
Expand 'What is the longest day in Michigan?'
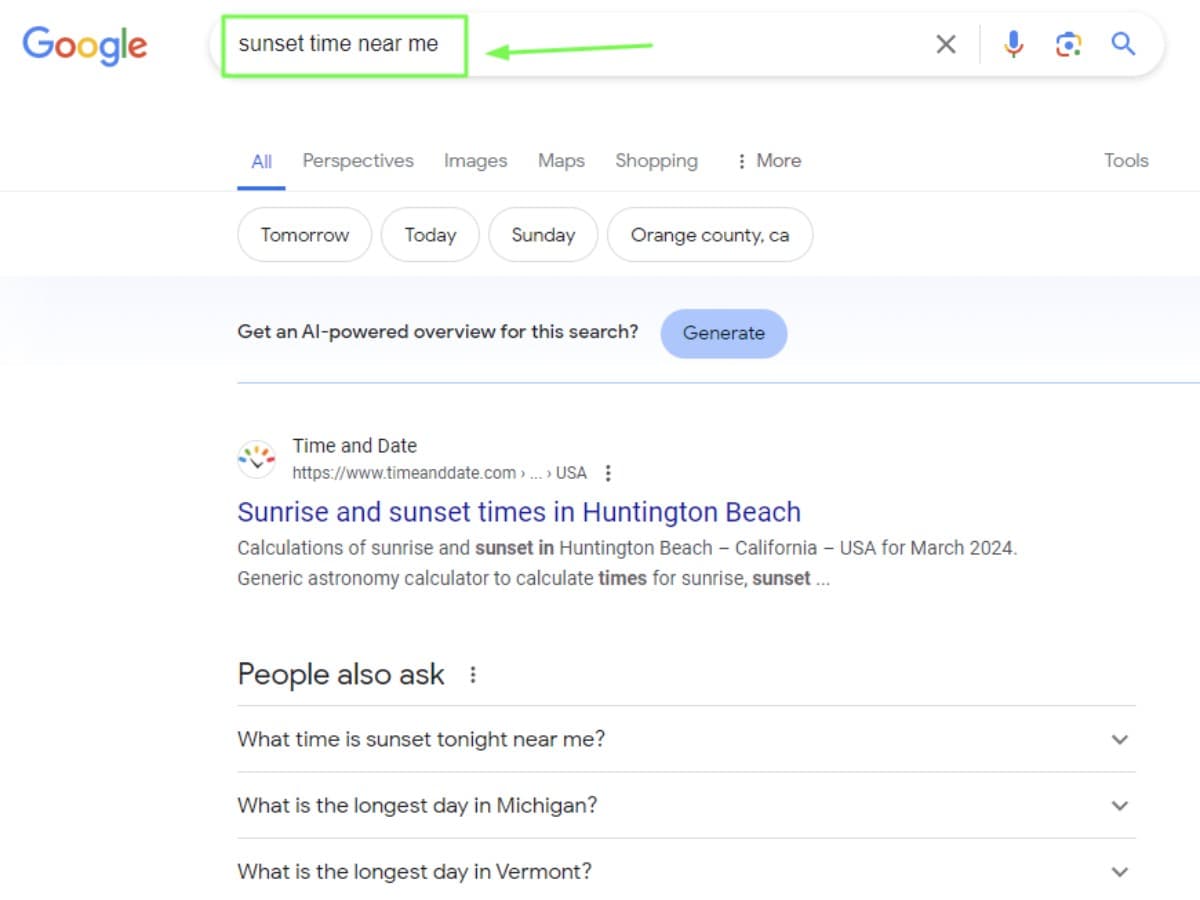[686, 805]
